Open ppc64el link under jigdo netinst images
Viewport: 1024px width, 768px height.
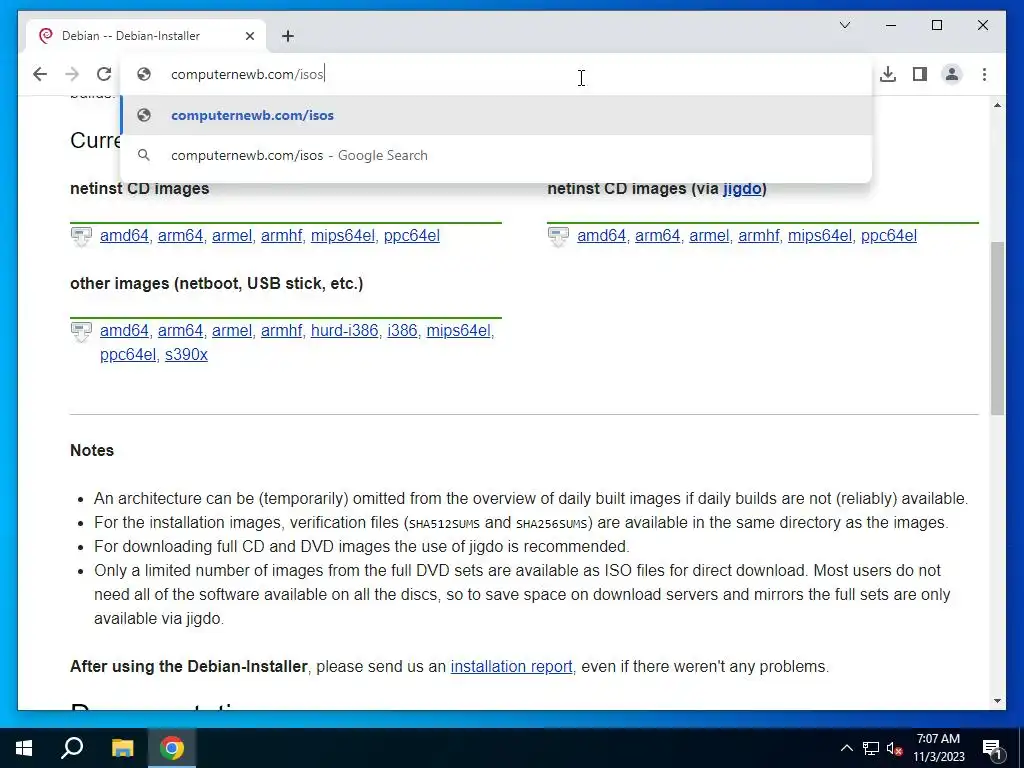point(889,236)
